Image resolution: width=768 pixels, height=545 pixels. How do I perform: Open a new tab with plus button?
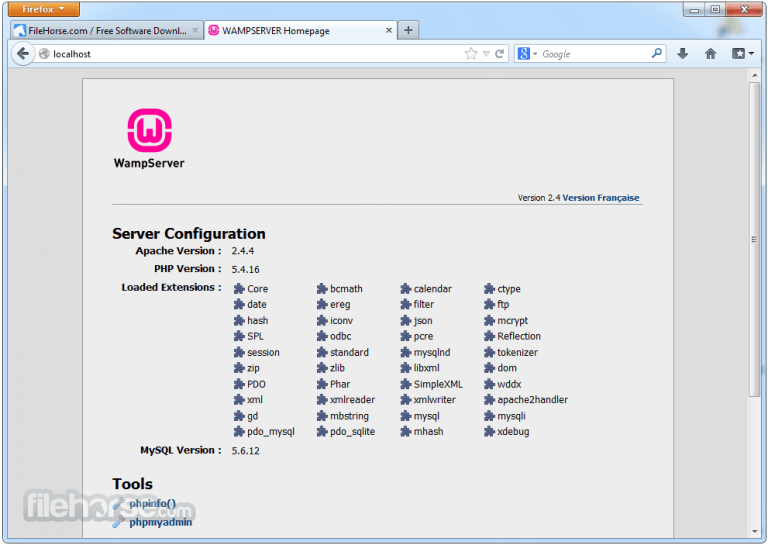(x=408, y=31)
